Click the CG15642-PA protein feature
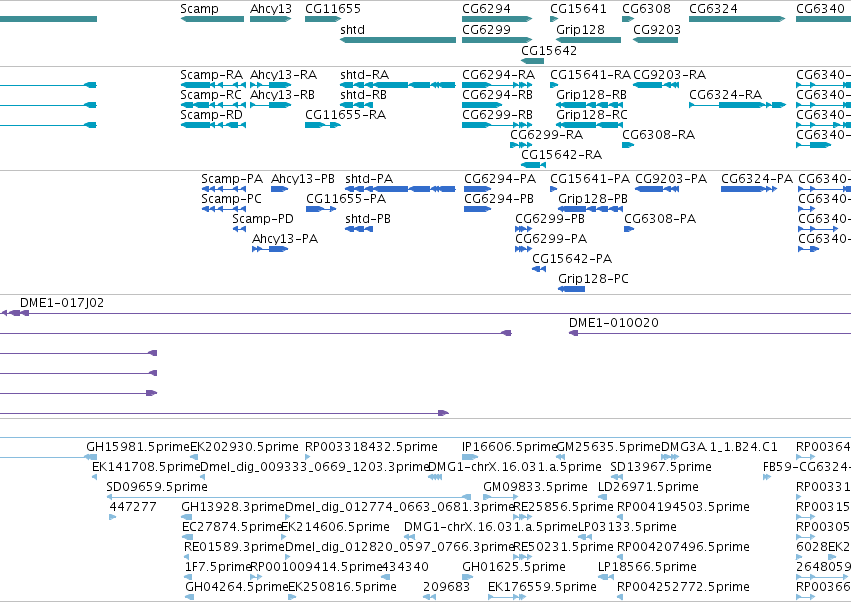The width and height of the screenshot is (851, 602). pyautogui.click(x=539, y=270)
